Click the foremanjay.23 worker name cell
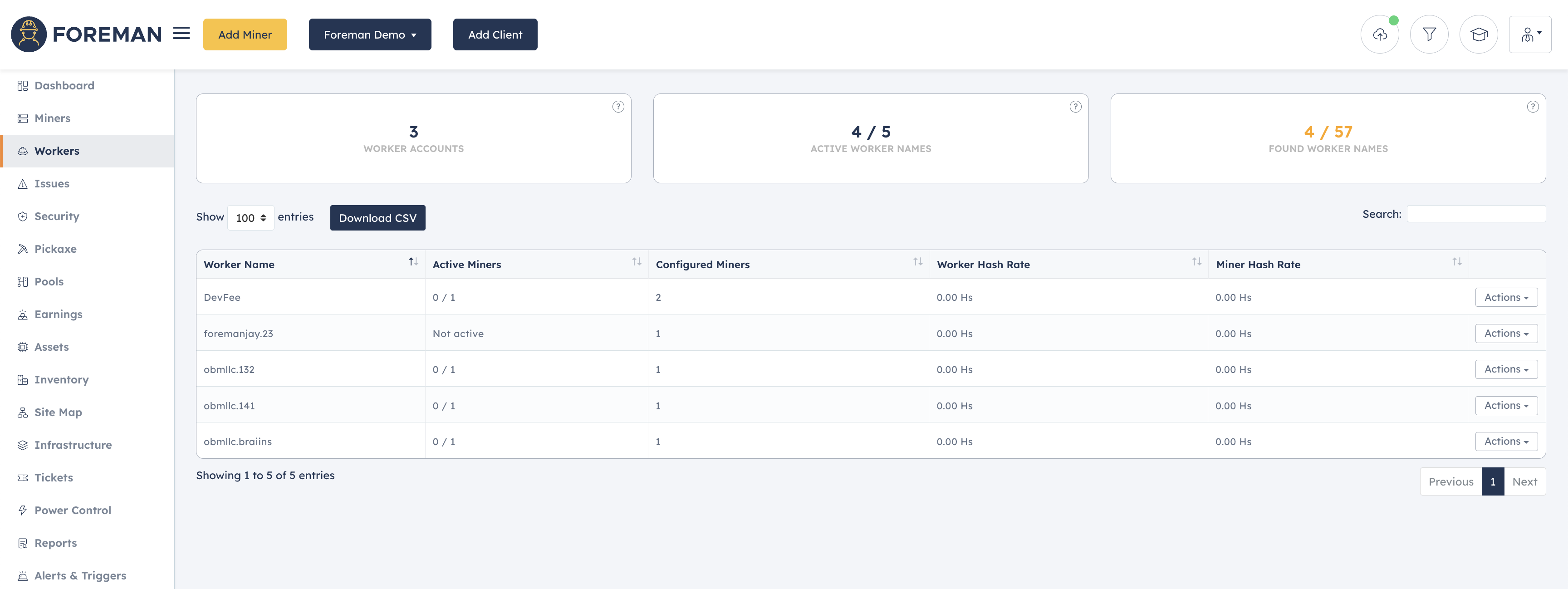The height and width of the screenshot is (589, 1568). click(310, 334)
